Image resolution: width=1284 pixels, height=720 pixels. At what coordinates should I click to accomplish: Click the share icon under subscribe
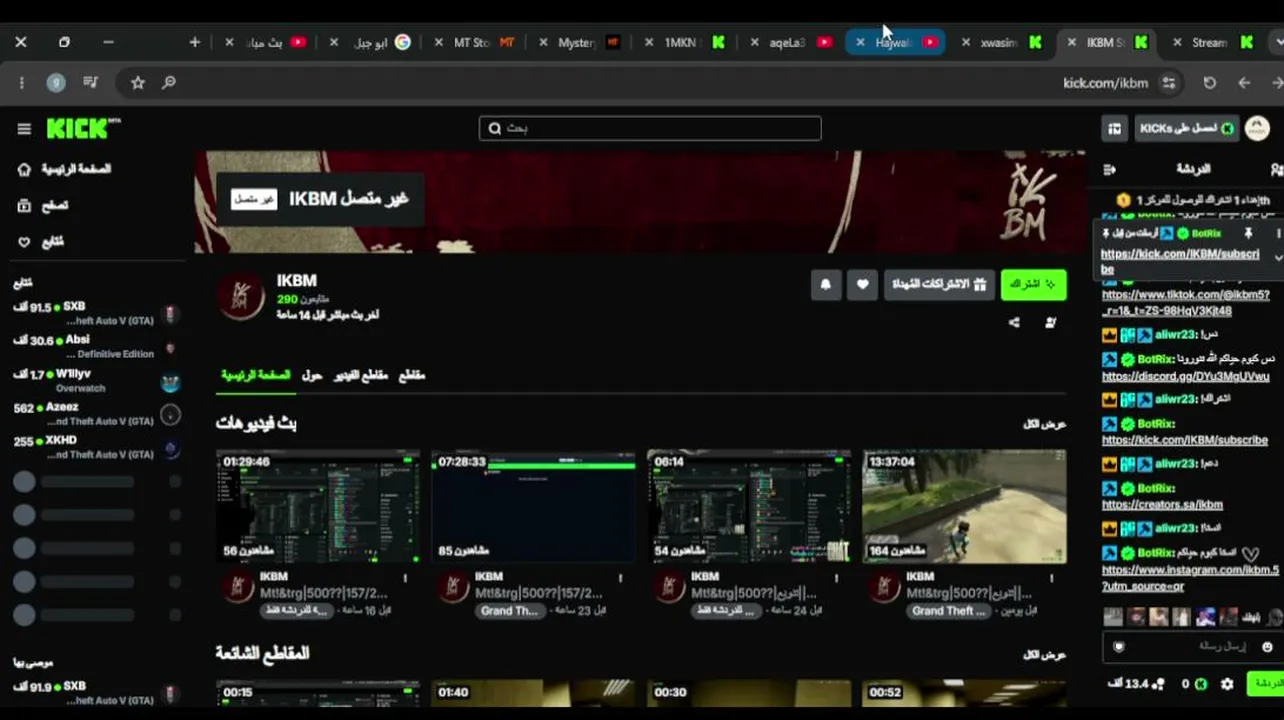1014,322
